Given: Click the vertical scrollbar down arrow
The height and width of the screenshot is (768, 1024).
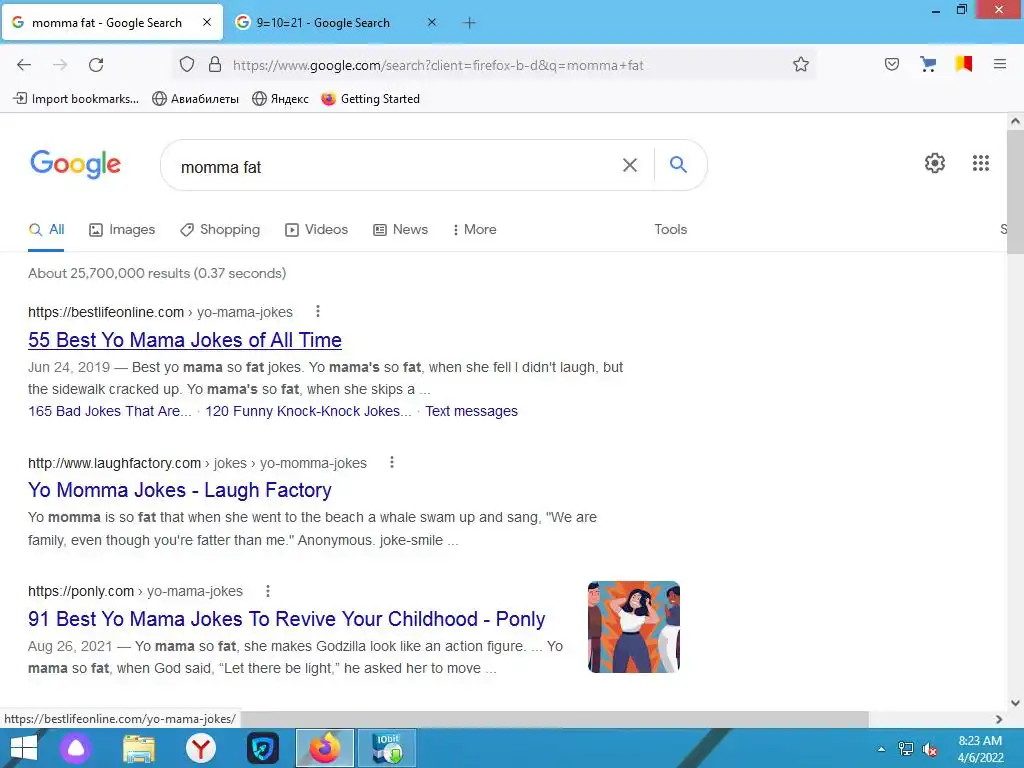Looking at the screenshot, I should pyautogui.click(x=1015, y=703).
